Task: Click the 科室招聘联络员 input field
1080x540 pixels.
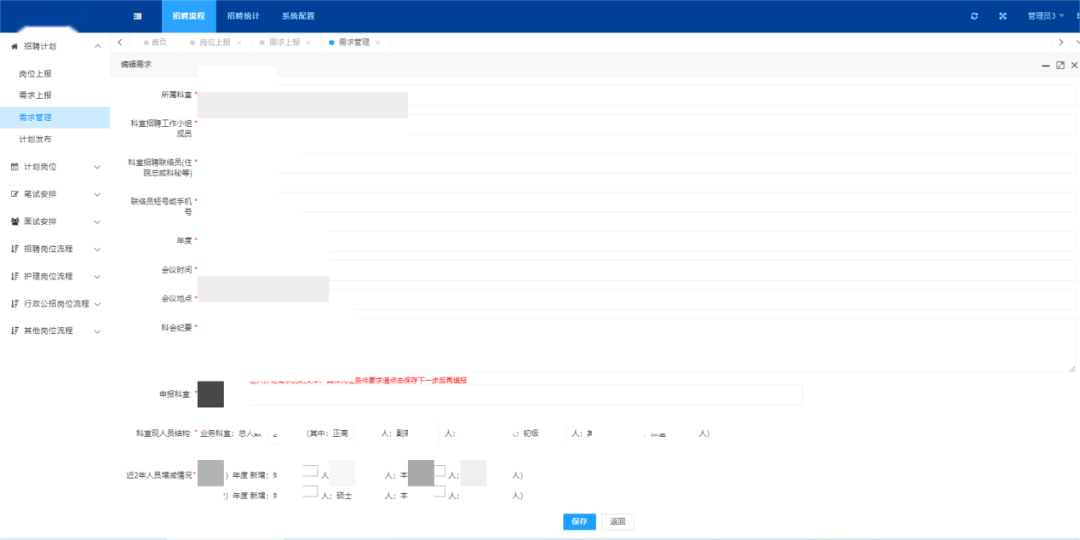Action: tap(636, 163)
